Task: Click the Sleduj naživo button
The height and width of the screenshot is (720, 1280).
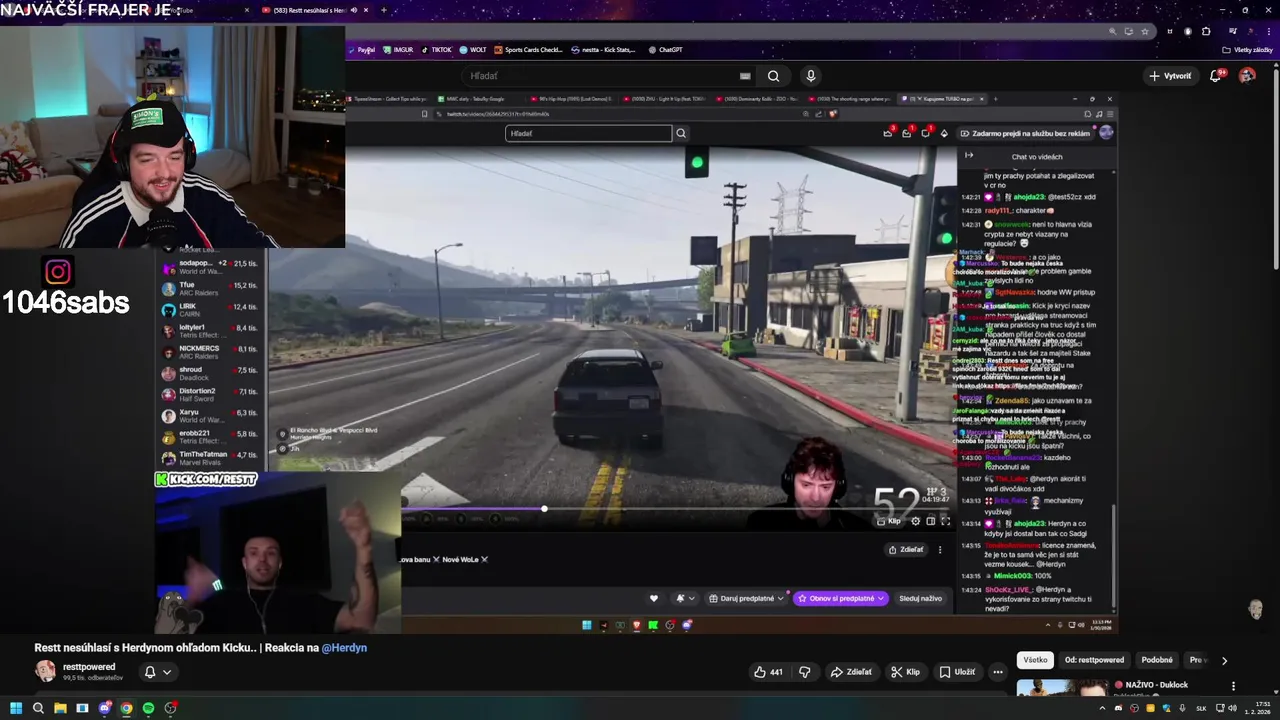Action: tap(920, 598)
